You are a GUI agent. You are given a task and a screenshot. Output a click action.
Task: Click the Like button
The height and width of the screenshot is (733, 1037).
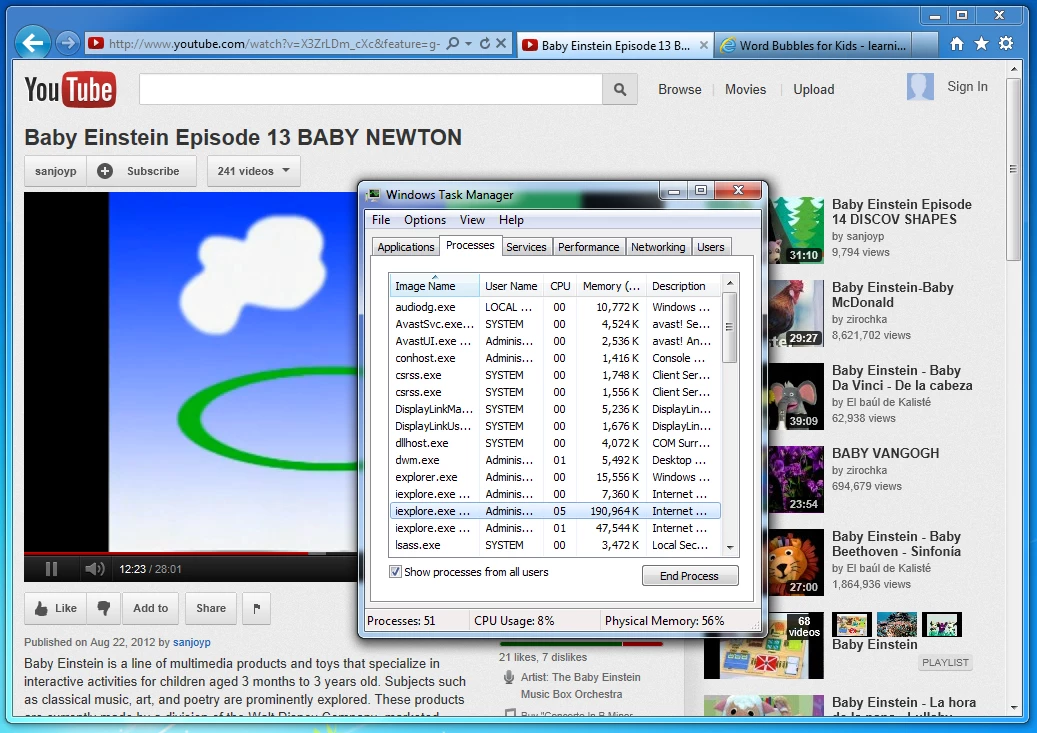tap(56, 608)
